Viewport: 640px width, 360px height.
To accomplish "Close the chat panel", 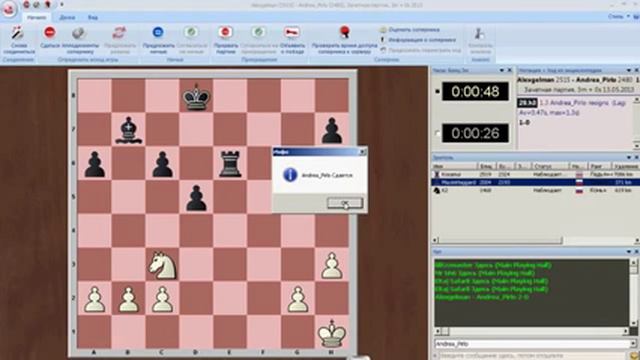I will point(636,252).
